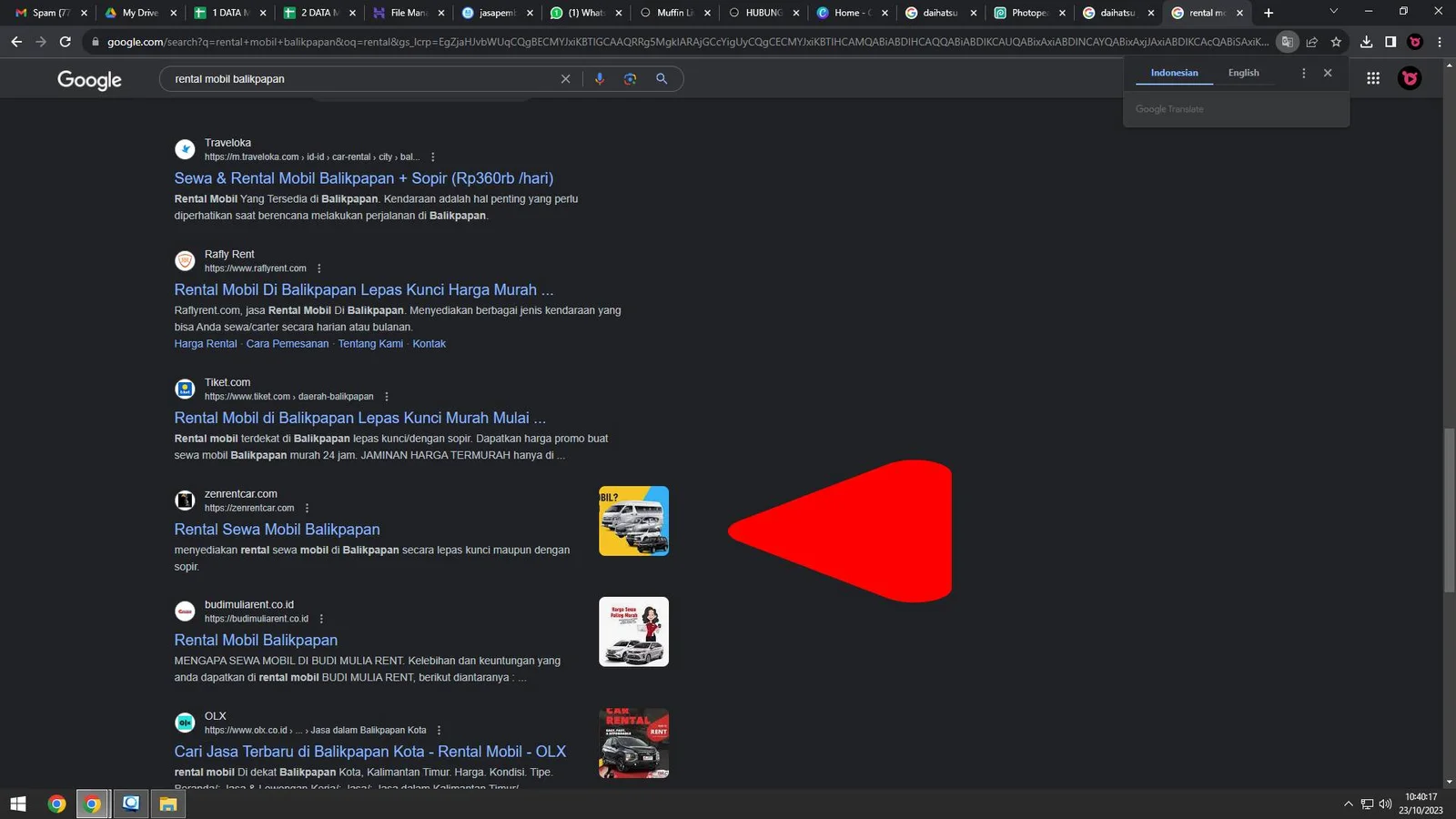This screenshot has height=819, width=1456.
Task: Click inside the Google search box
Action: [x=364, y=79]
